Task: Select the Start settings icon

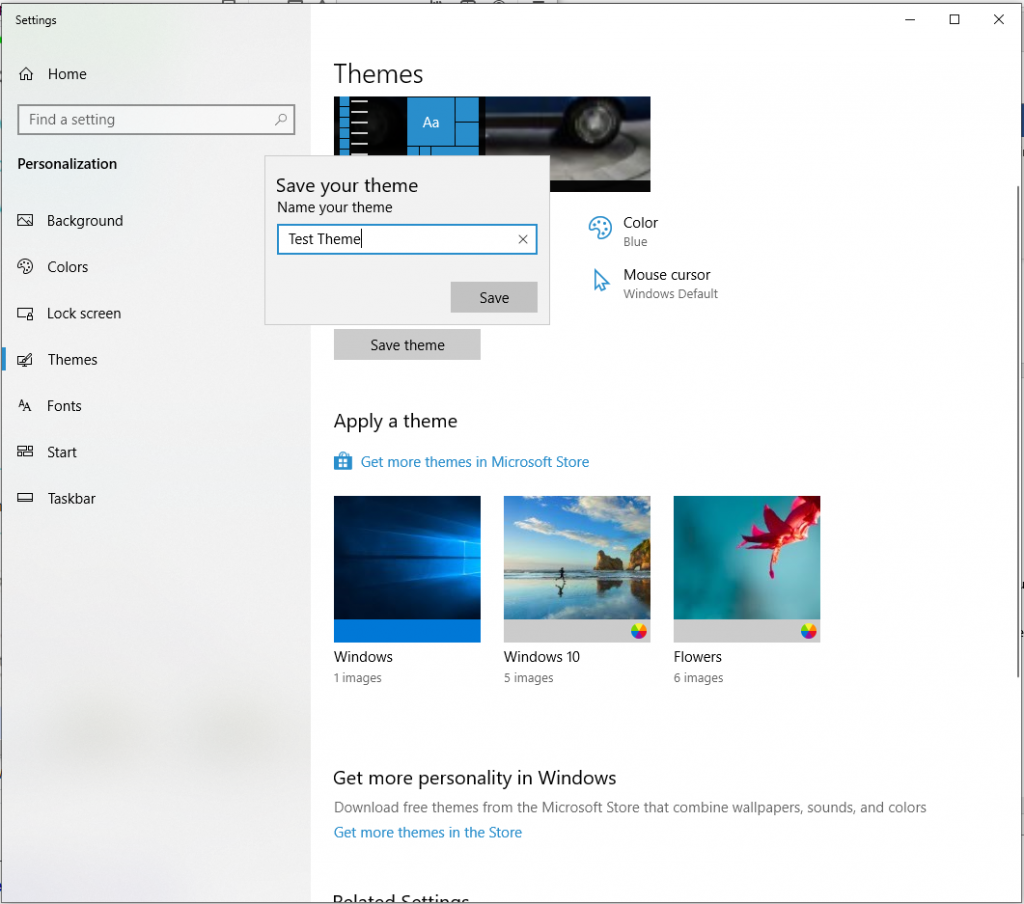Action: coord(28,452)
